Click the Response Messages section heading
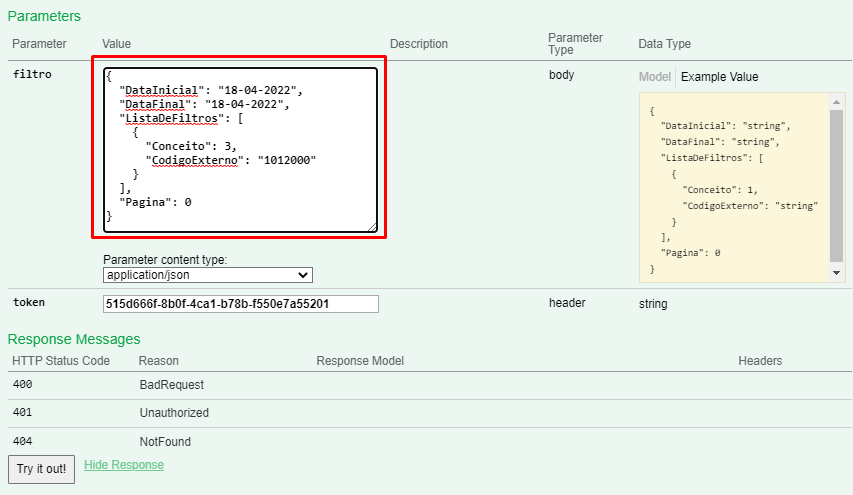This screenshot has height=495, width=853. point(74,339)
